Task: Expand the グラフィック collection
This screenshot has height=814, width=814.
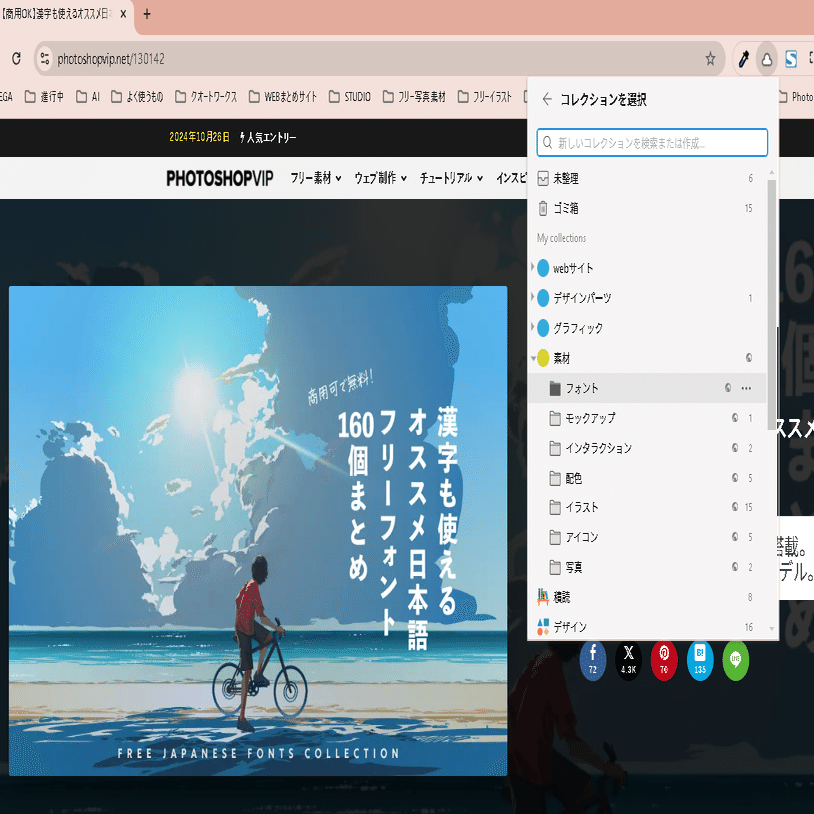Action: [532, 328]
